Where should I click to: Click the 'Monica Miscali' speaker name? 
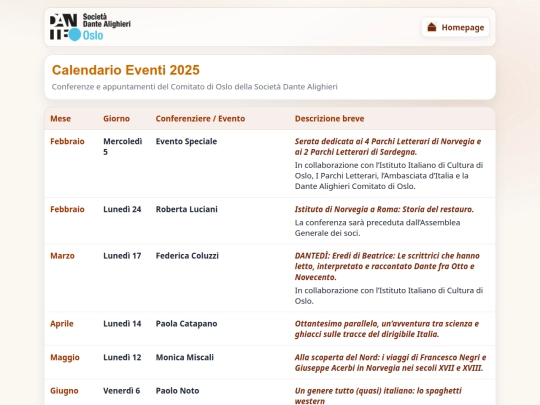(185, 357)
